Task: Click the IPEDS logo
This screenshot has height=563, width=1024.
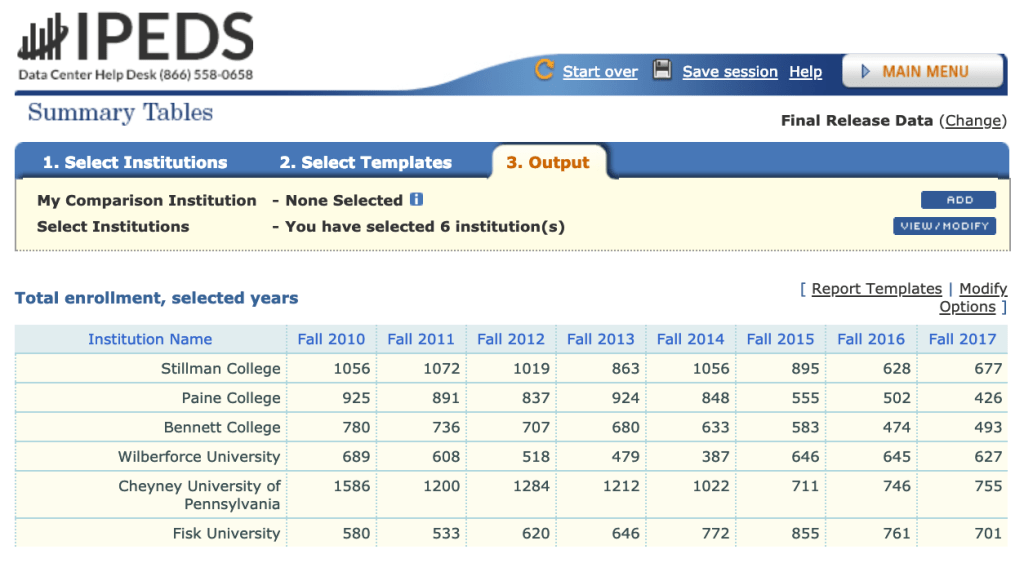Action: (135, 40)
